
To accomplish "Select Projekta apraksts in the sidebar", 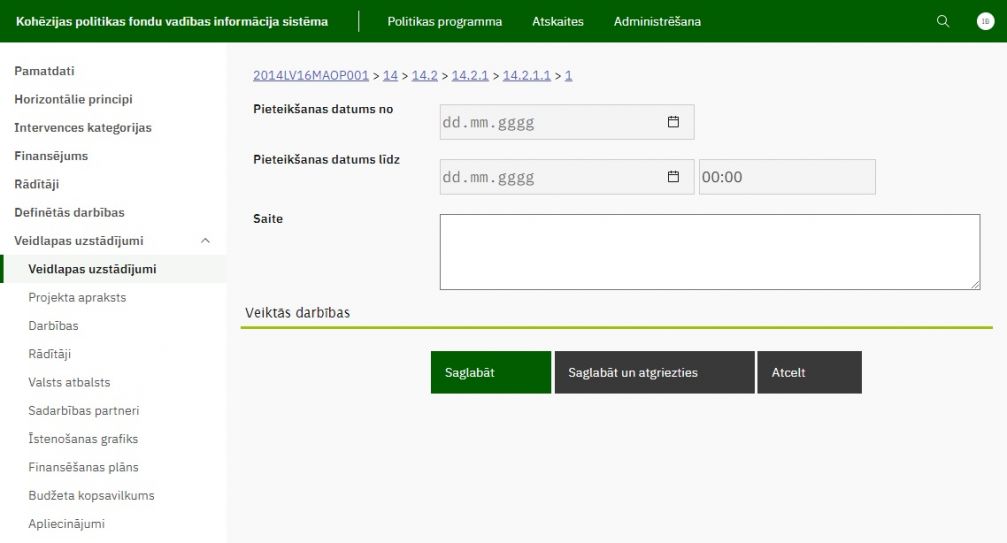I will click(x=77, y=297).
